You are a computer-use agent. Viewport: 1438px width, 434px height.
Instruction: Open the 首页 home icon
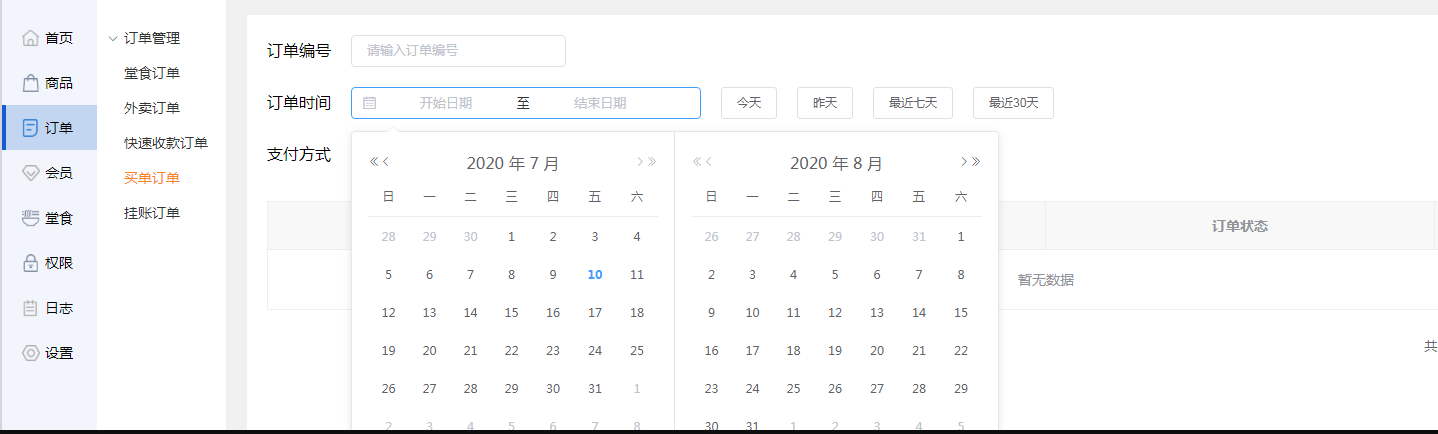pos(30,38)
